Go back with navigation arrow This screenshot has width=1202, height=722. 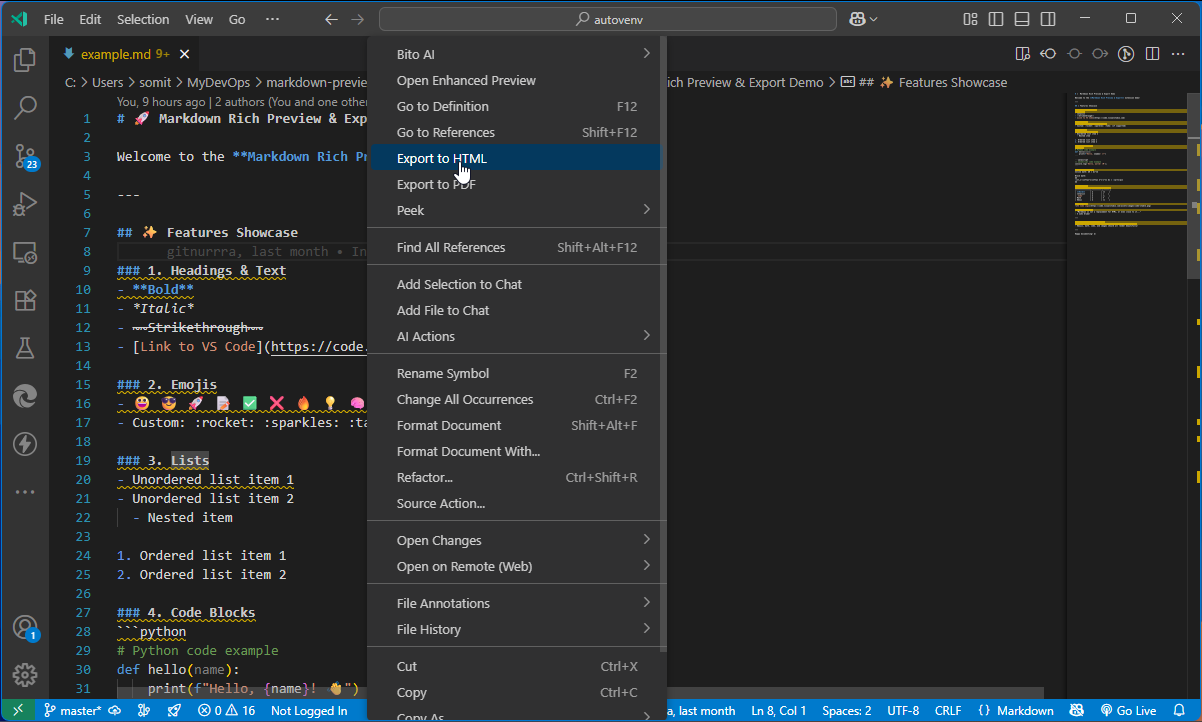tap(332, 19)
